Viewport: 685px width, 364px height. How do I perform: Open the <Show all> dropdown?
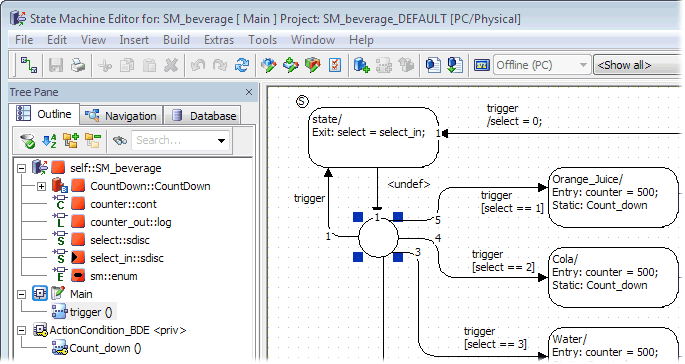pyautogui.click(x=638, y=66)
